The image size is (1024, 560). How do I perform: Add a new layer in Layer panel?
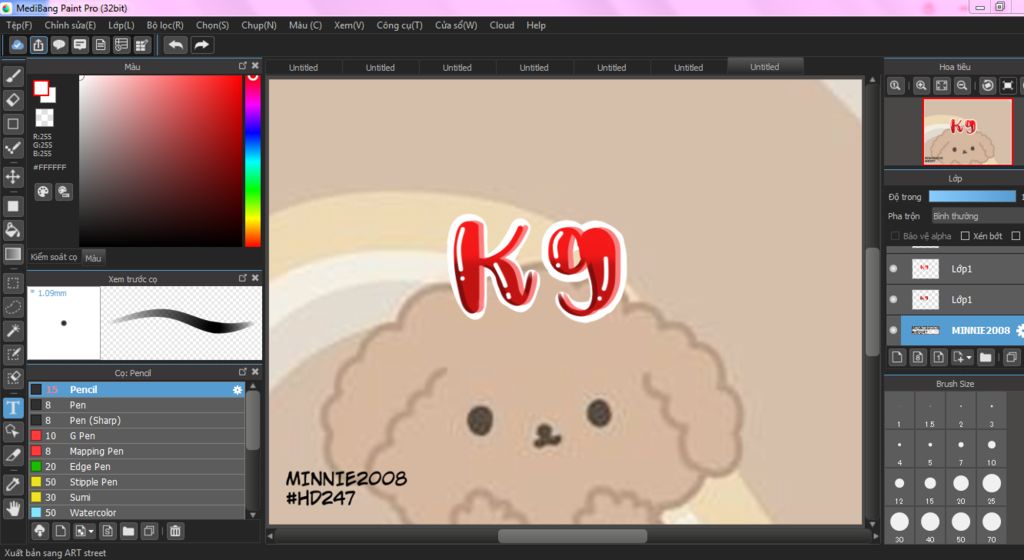(897, 357)
